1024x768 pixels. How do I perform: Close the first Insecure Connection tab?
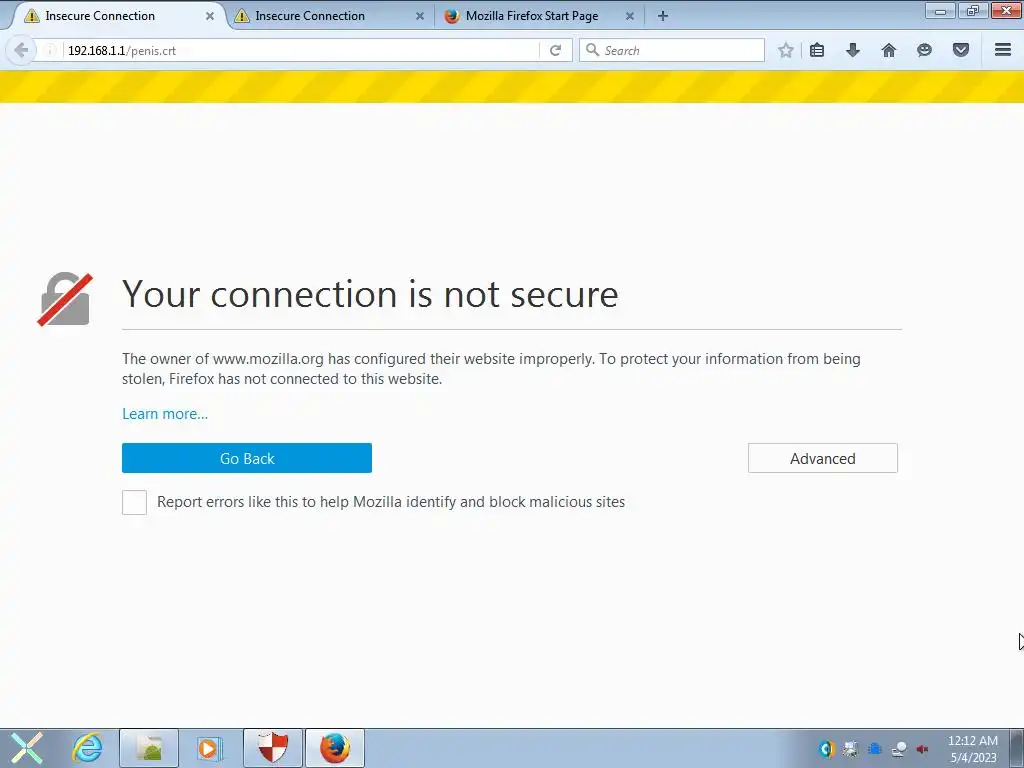[x=210, y=16]
